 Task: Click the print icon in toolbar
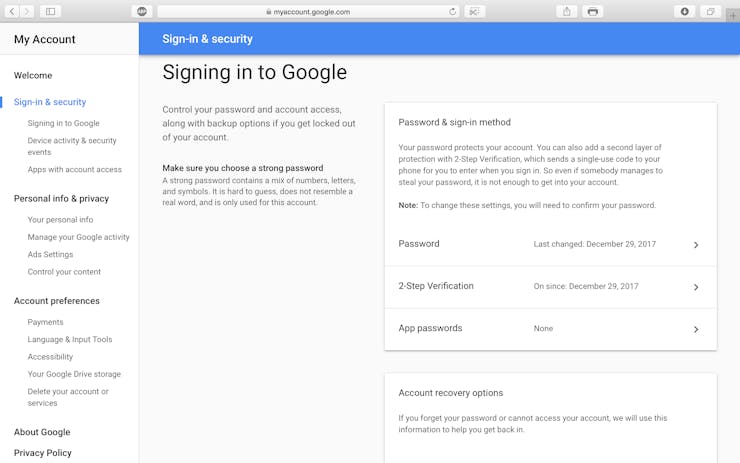[x=593, y=11]
